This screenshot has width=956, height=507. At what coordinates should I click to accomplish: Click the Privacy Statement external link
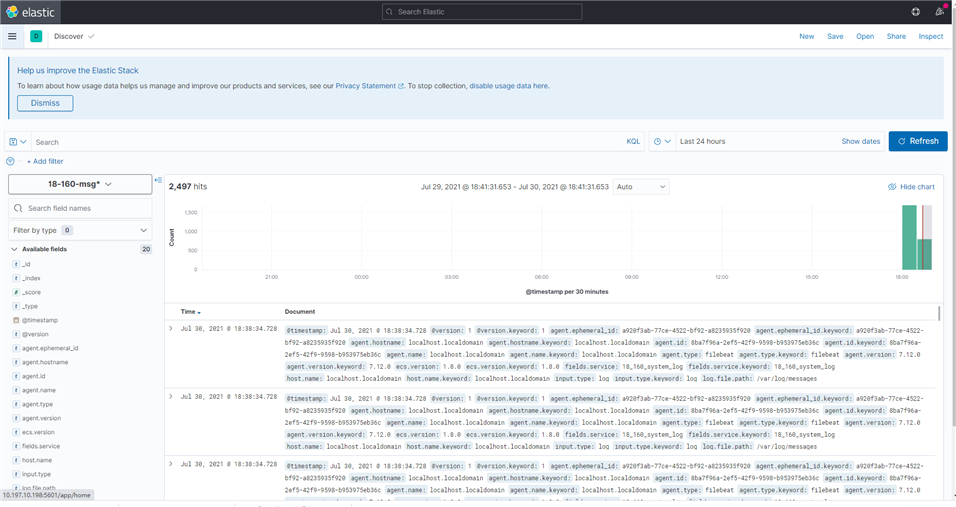coord(369,86)
